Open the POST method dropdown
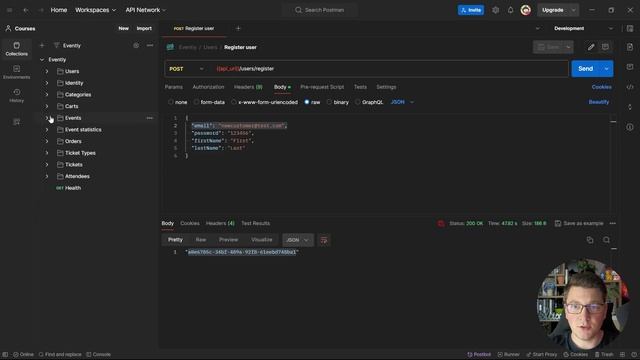This screenshot has height=360, width=640. tap(187, 69)
